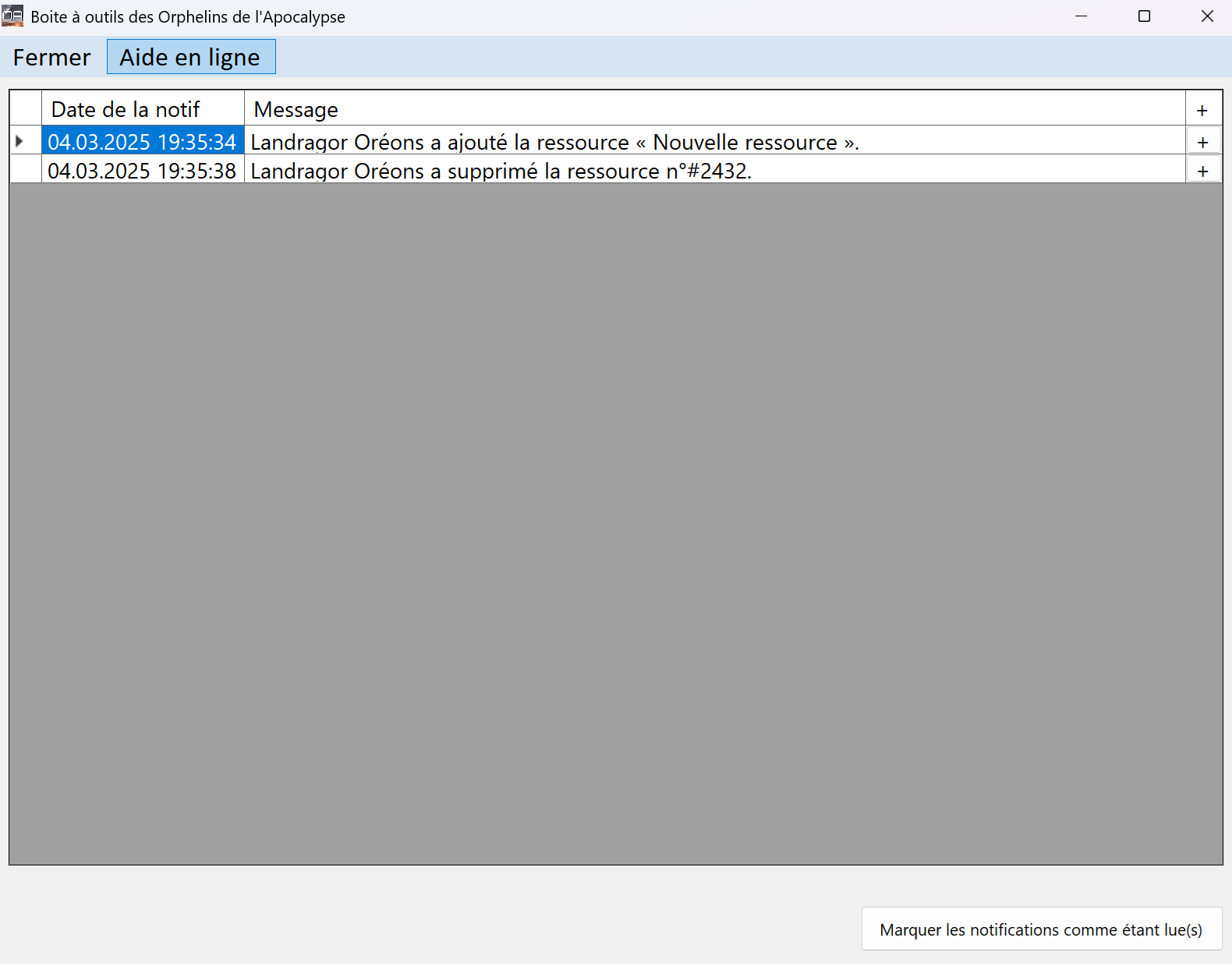This screenshot has width=1232, height=966.
Task: Select the message about deleted resource n°#2432
Action: [714, 169]
